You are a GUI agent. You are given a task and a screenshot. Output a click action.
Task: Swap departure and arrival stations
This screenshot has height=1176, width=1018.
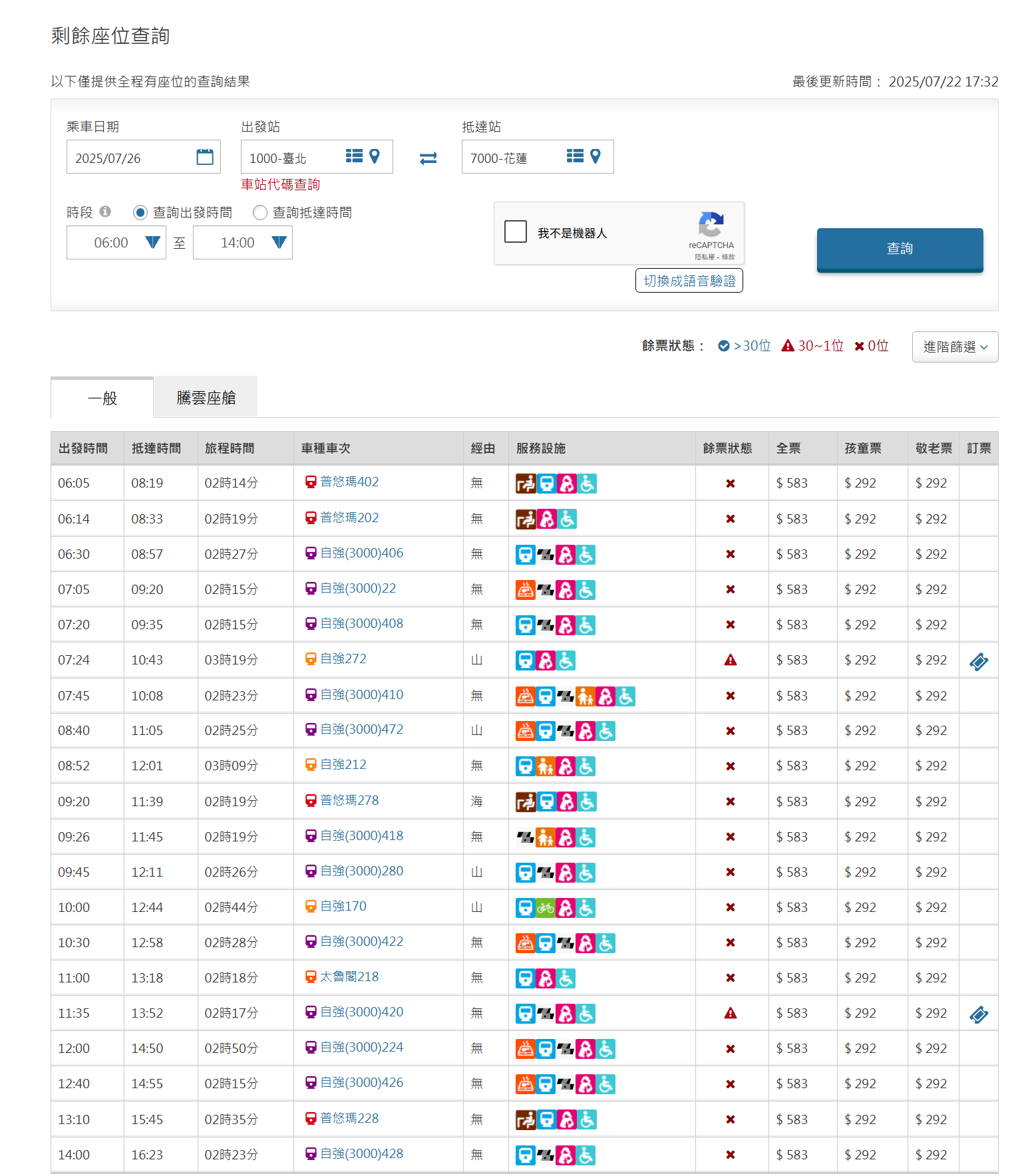coord(428,158)
